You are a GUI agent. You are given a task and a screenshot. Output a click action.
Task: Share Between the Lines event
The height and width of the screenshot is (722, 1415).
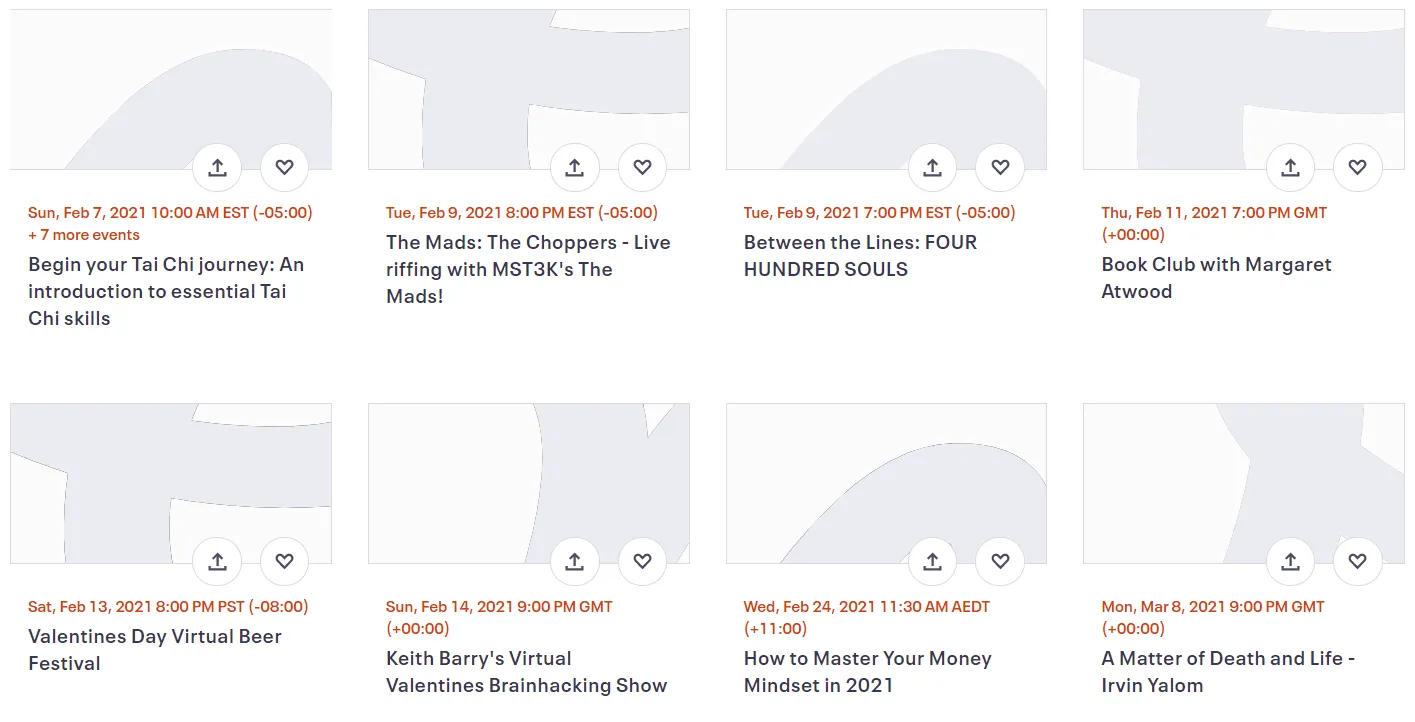pyautogui.click(x=932, y=167)
